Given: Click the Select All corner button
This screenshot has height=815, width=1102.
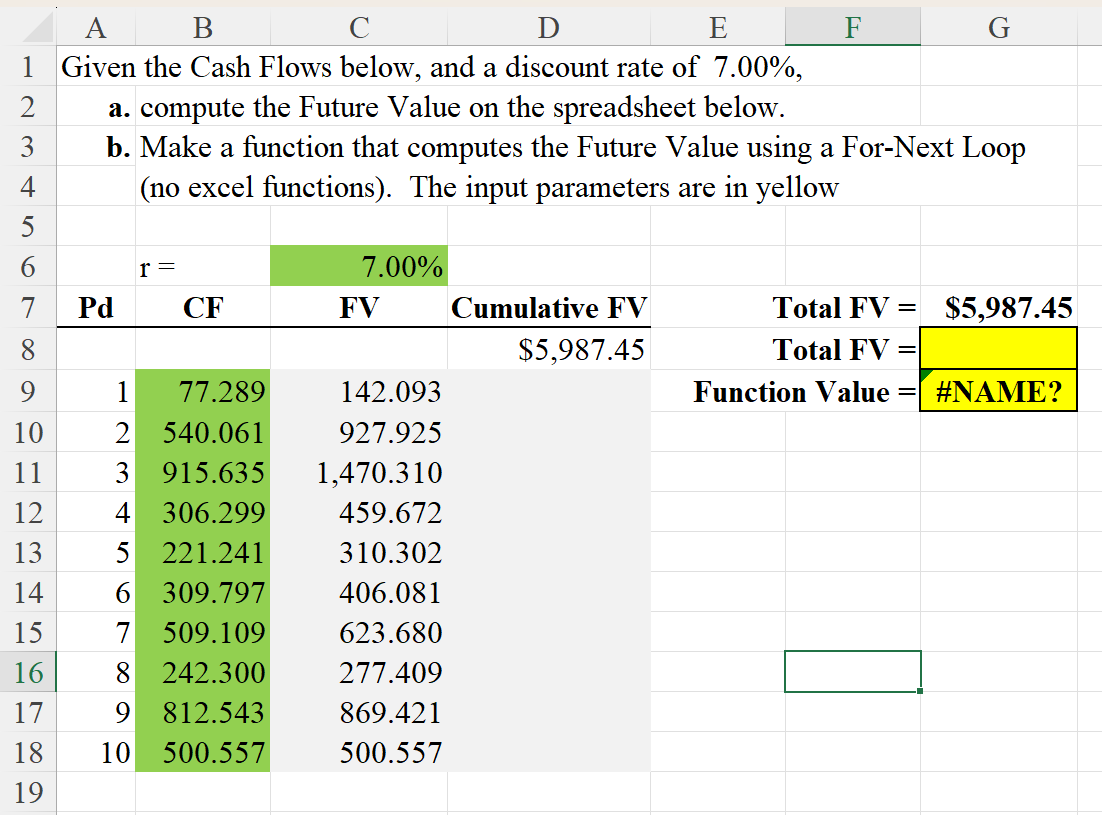Looking at the screenshot, I should coord(26,27).
